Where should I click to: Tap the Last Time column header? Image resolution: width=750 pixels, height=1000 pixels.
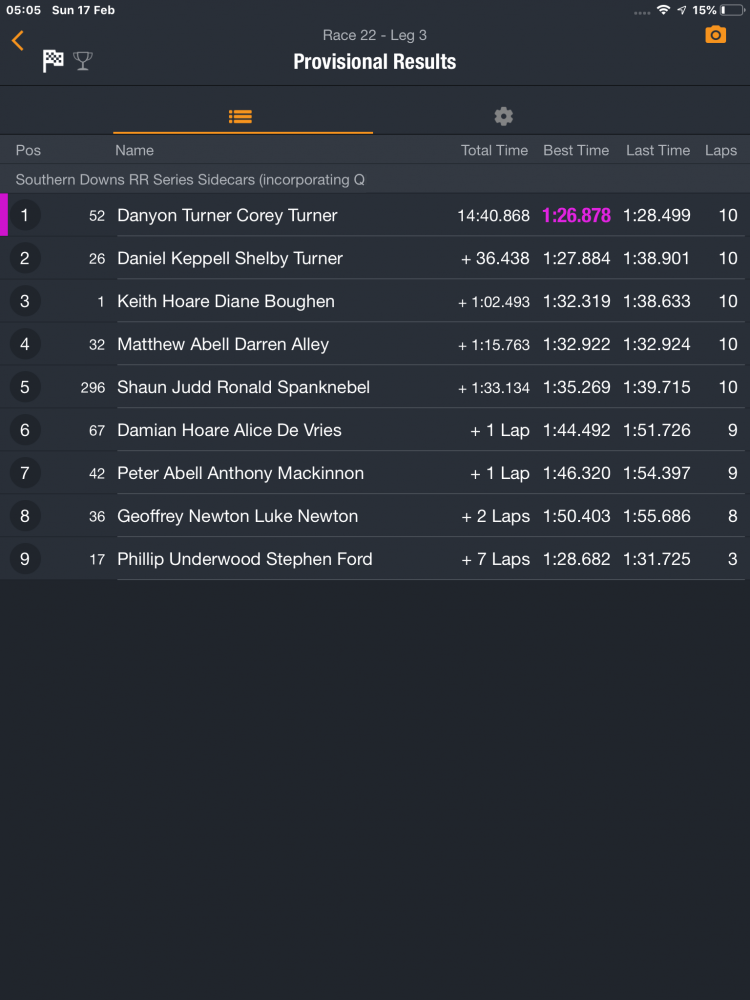(x=658, y=150)
